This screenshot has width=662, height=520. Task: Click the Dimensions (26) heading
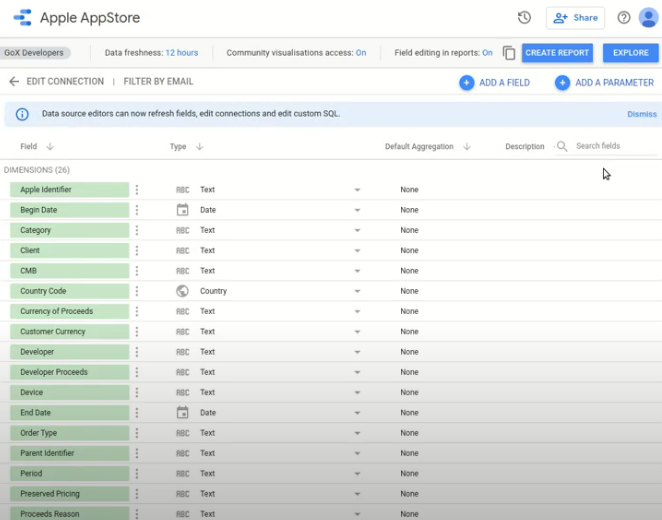pyautogui.click(x=37, y=170)
